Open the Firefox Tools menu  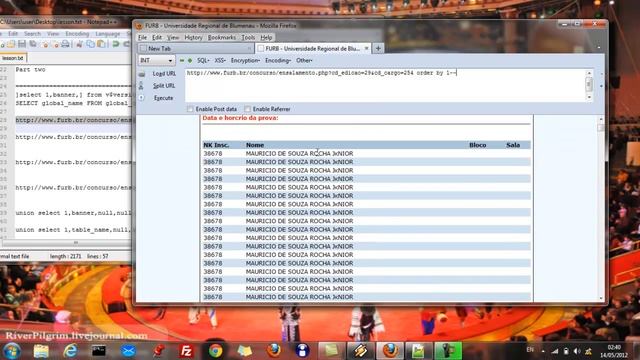pyautogui.click(x=248, y=38)
